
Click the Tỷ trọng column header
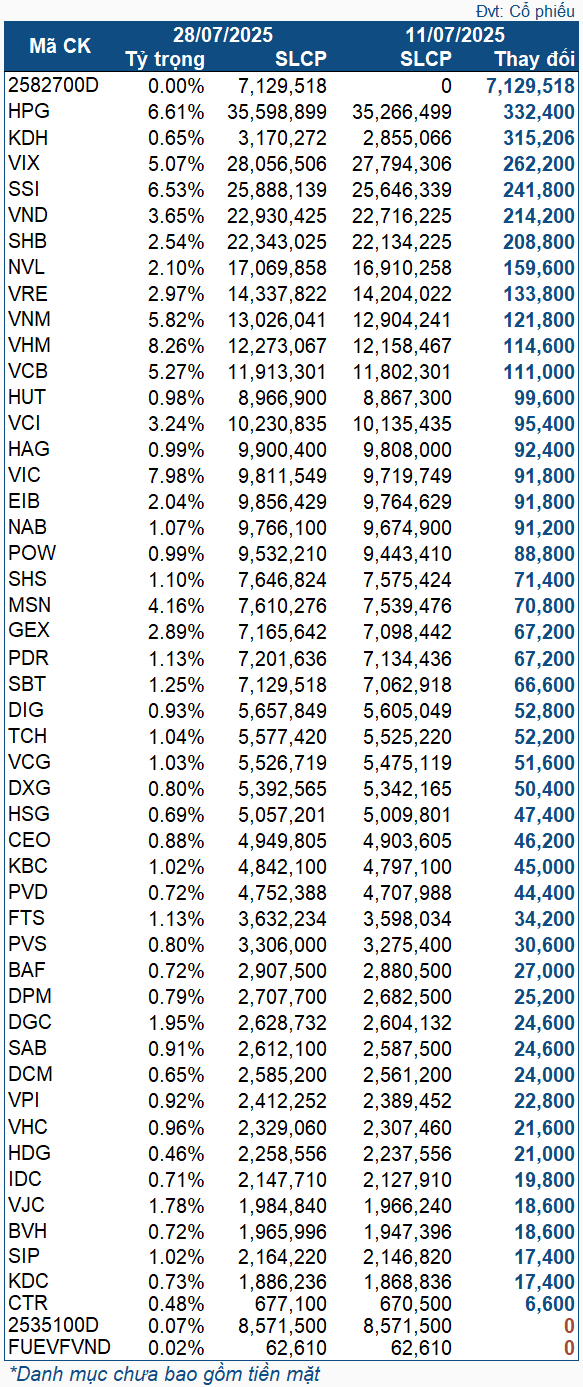point(165,59)
